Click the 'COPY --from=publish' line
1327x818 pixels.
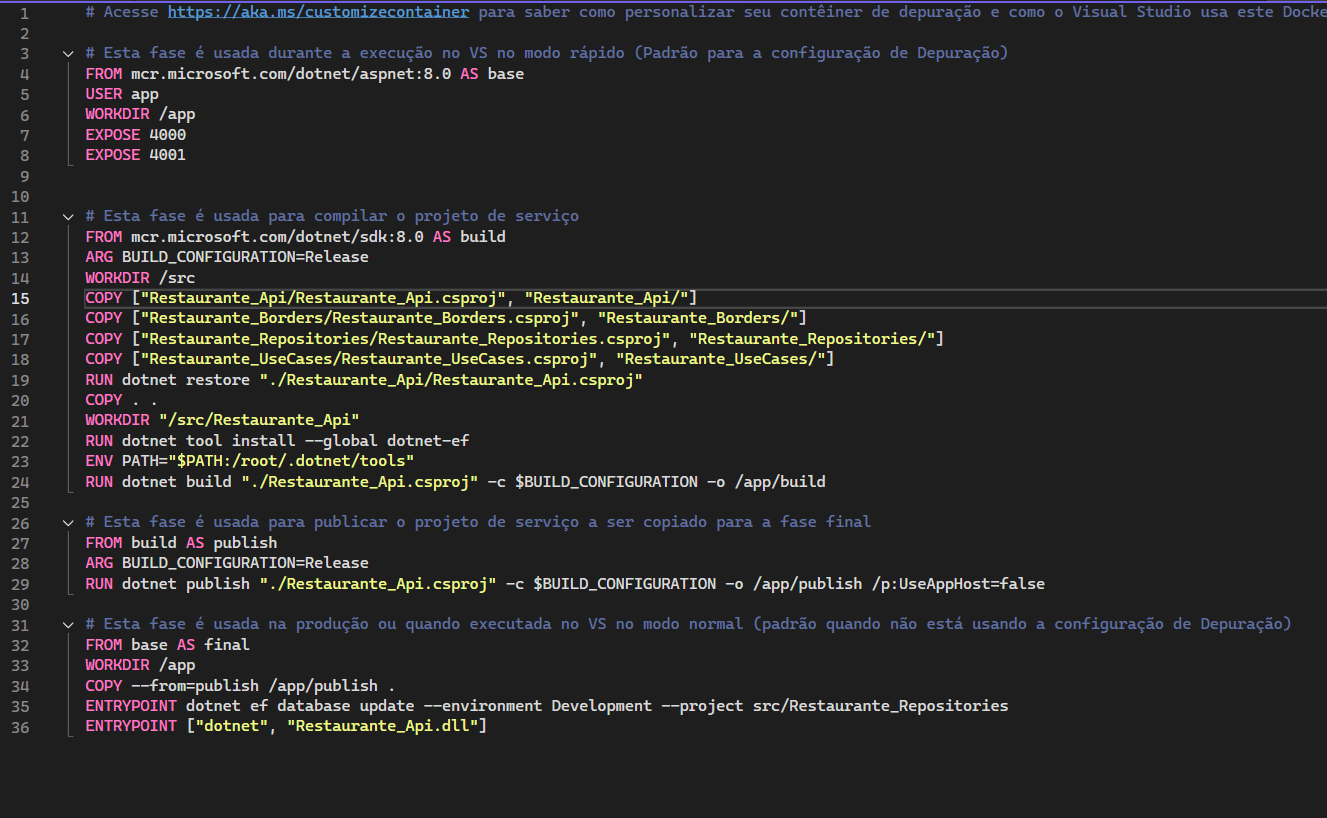[241, 686]
